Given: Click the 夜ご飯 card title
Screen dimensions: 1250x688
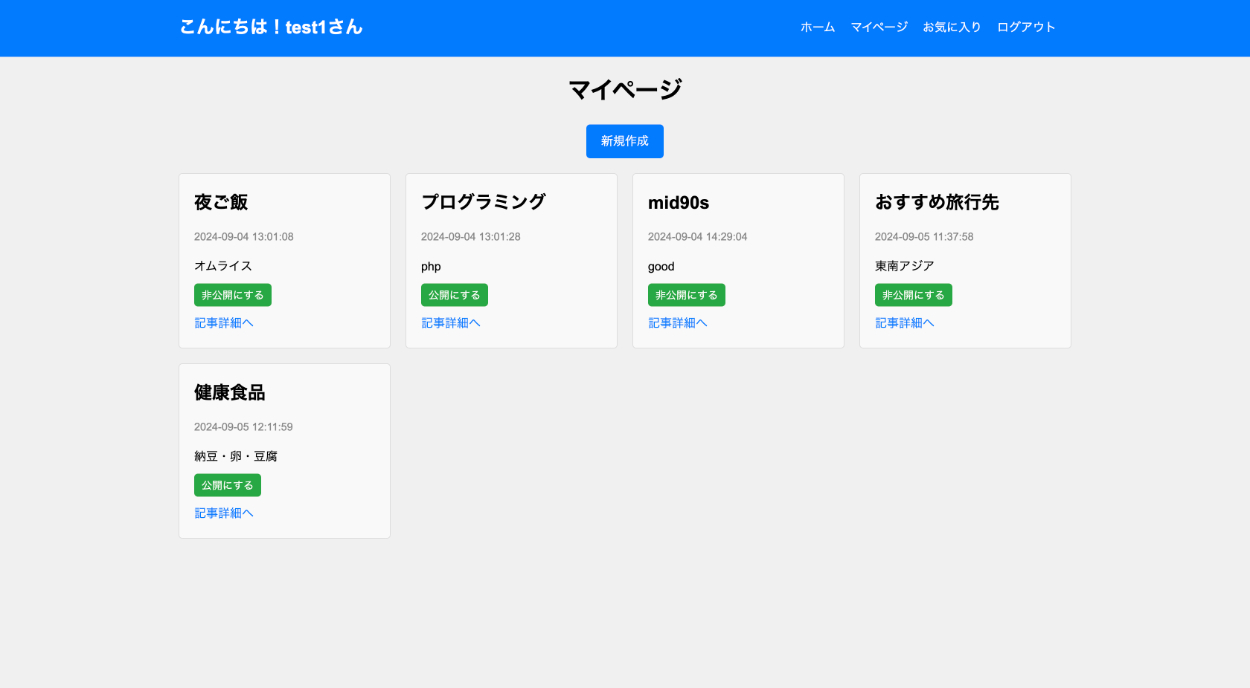Looking at the screenshot, I should point(221,202).
